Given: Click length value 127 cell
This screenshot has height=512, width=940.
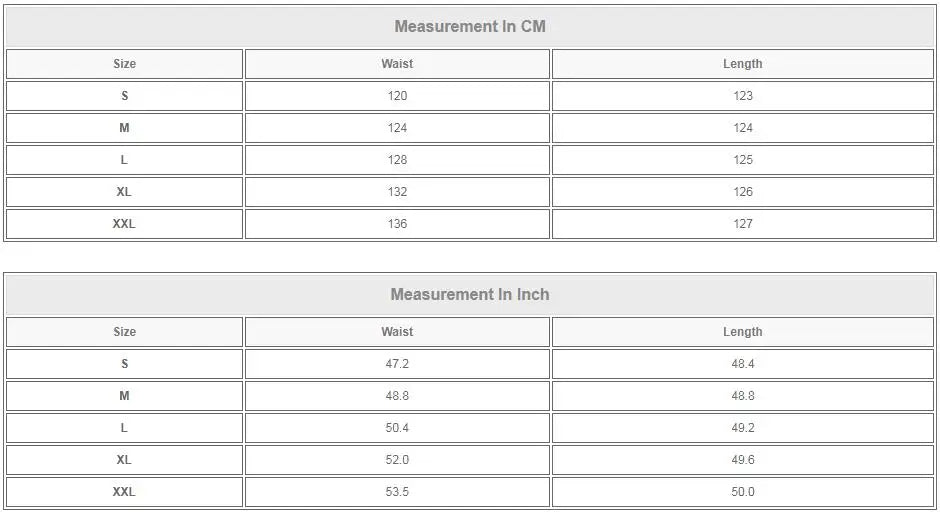Looking at the screenshot, I should (x=742, y=224).
